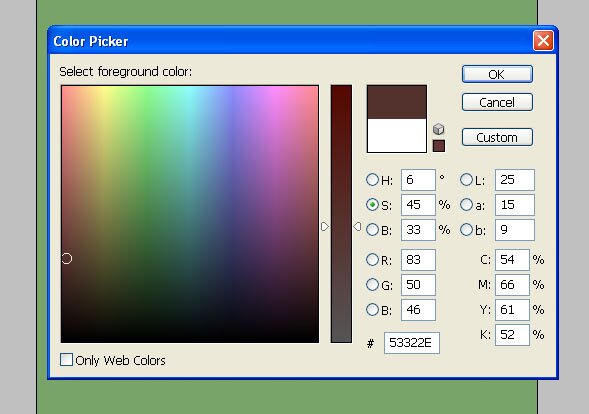Select the H hue radio button

[372, 180]
